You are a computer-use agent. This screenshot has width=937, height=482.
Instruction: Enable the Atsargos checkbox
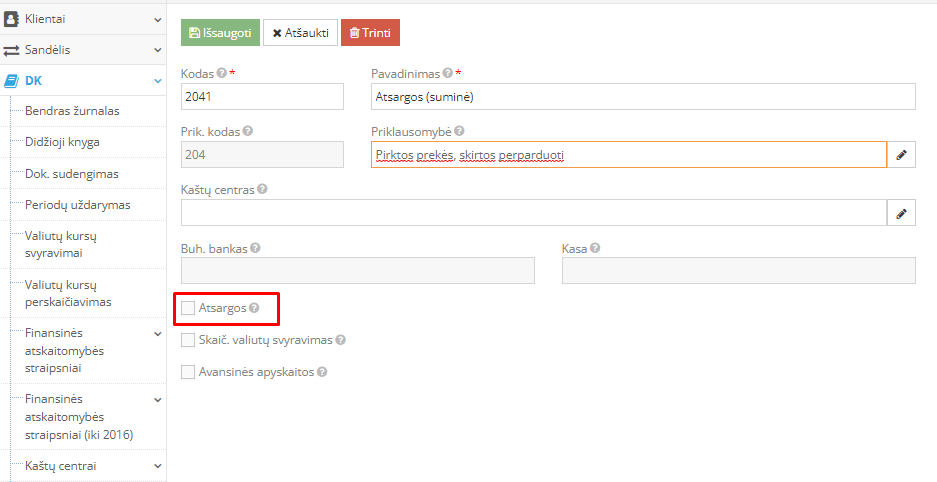pyautogui.click(x=188, y=308)
